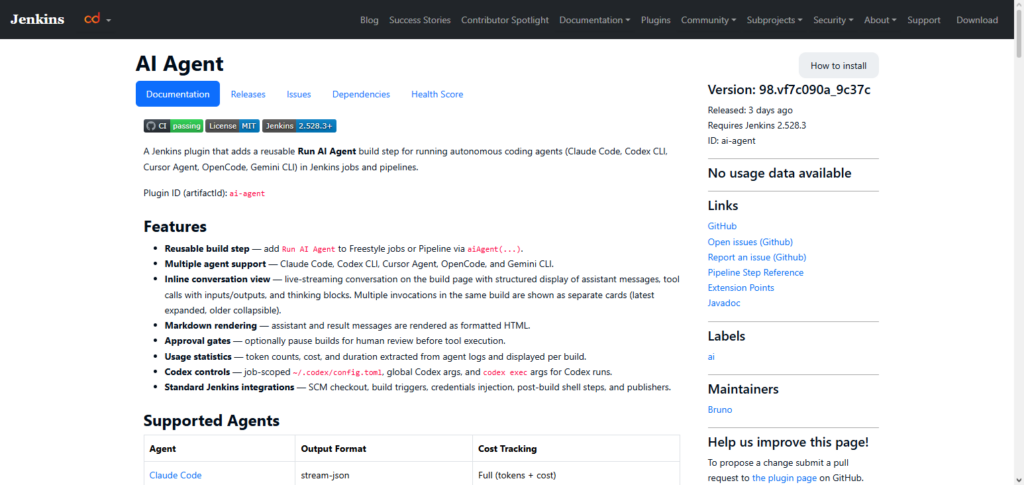This screenshot has width=1024, height=485.
Task: Switch to the Health Score tab
Action: pos(437,94)
